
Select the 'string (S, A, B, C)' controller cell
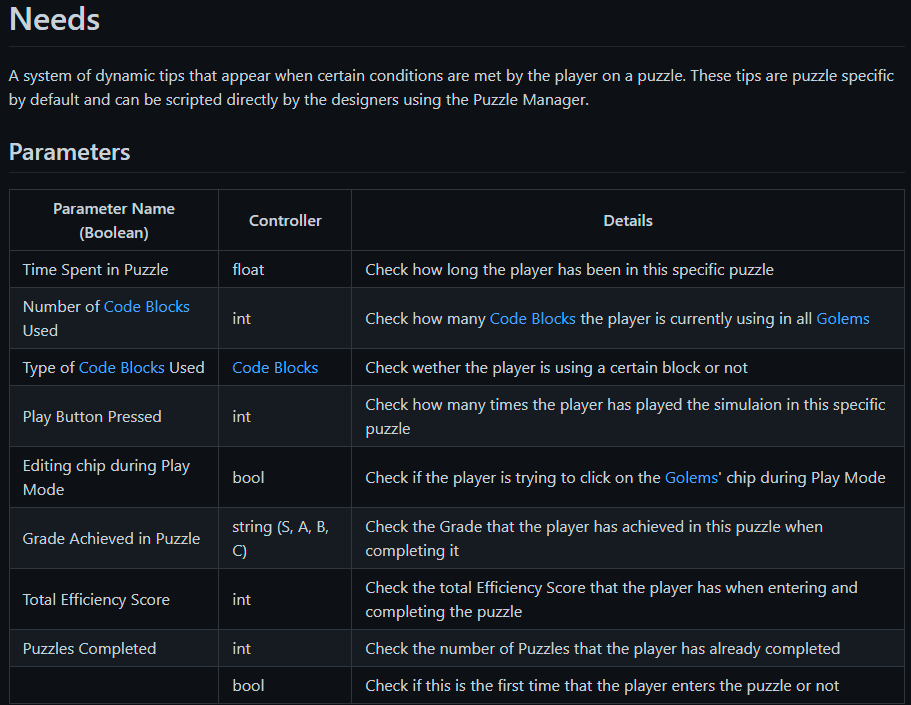(x=280, y=539)
